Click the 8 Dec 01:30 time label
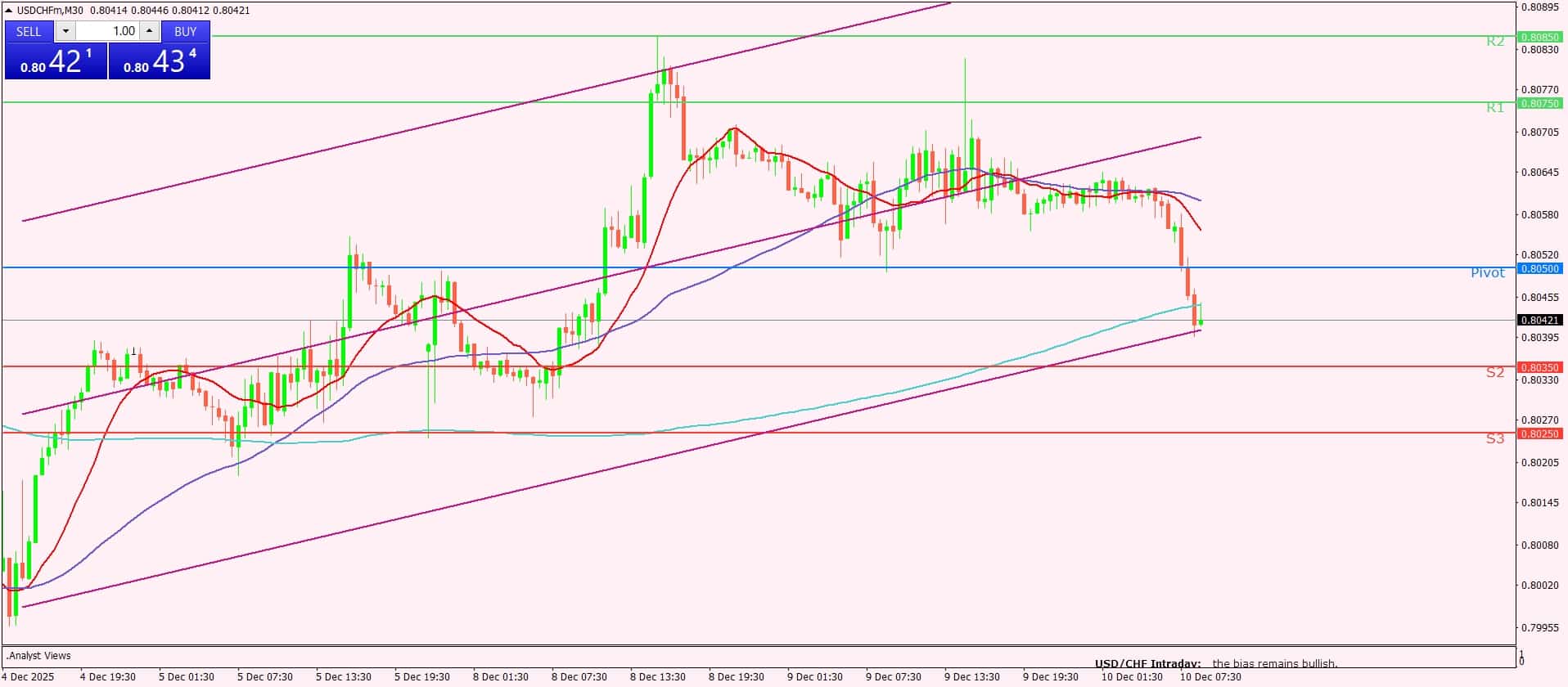1568x687 pixels. [x=501, y=676]
